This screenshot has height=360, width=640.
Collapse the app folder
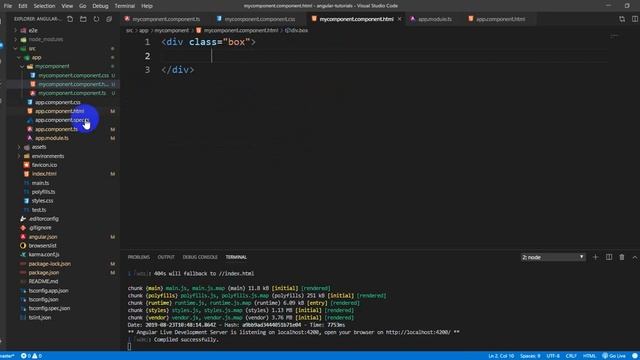[19, 57]
